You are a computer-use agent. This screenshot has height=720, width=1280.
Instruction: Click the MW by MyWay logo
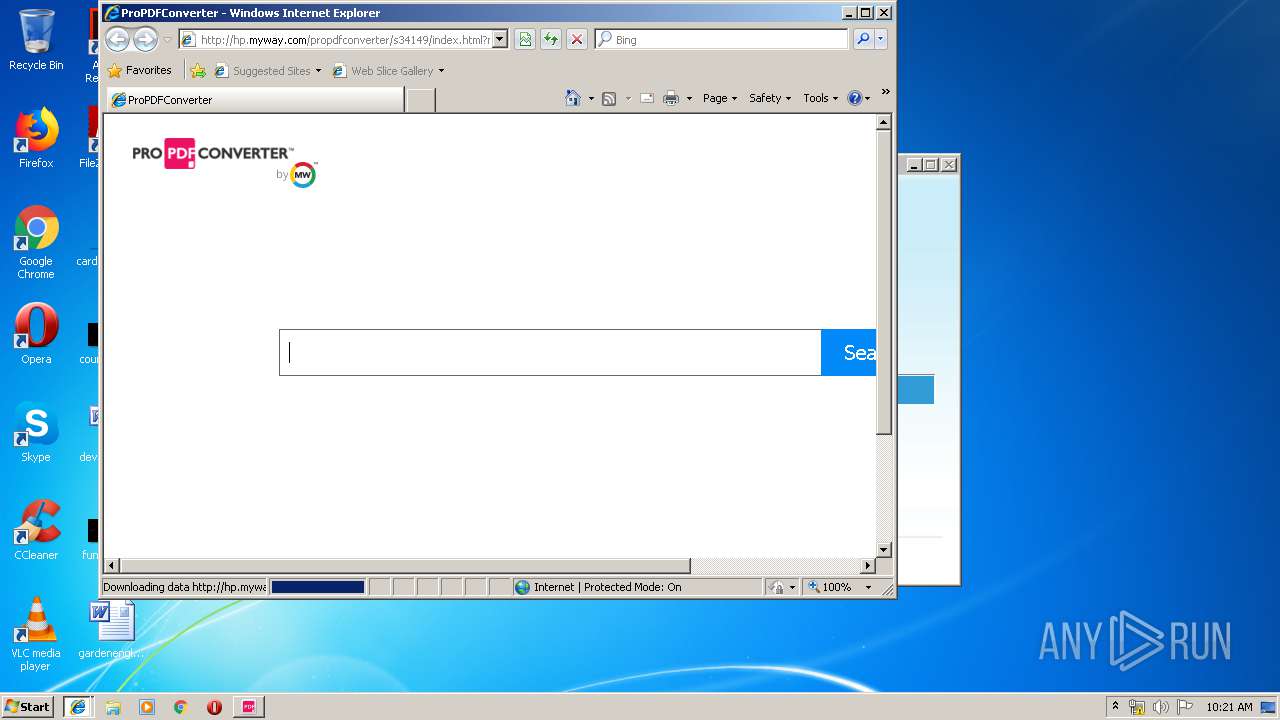[303, 175]
